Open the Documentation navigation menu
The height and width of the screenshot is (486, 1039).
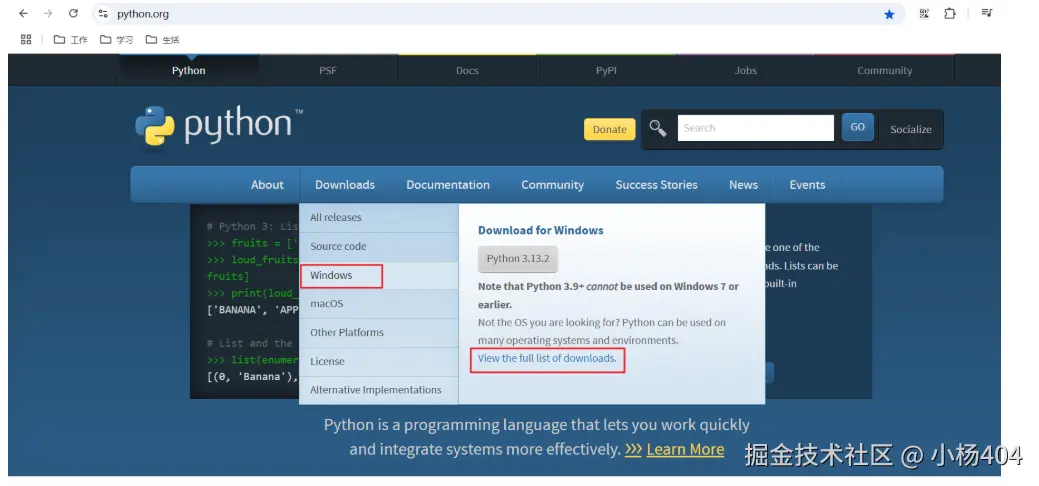coord(448,185)
